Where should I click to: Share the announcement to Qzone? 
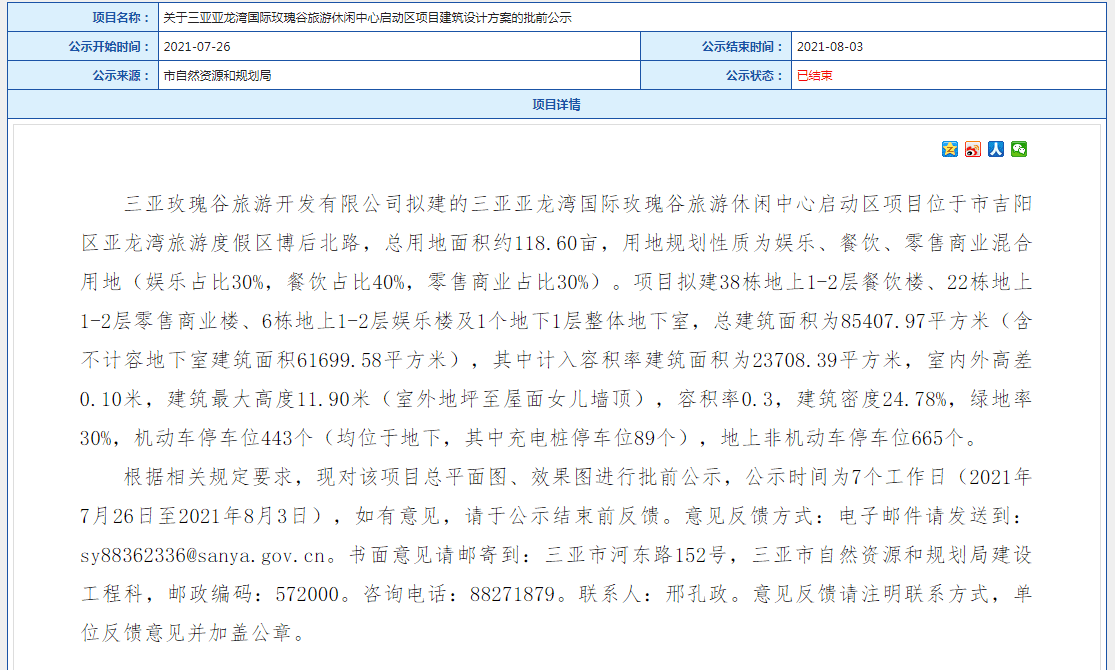click(948, 149)
